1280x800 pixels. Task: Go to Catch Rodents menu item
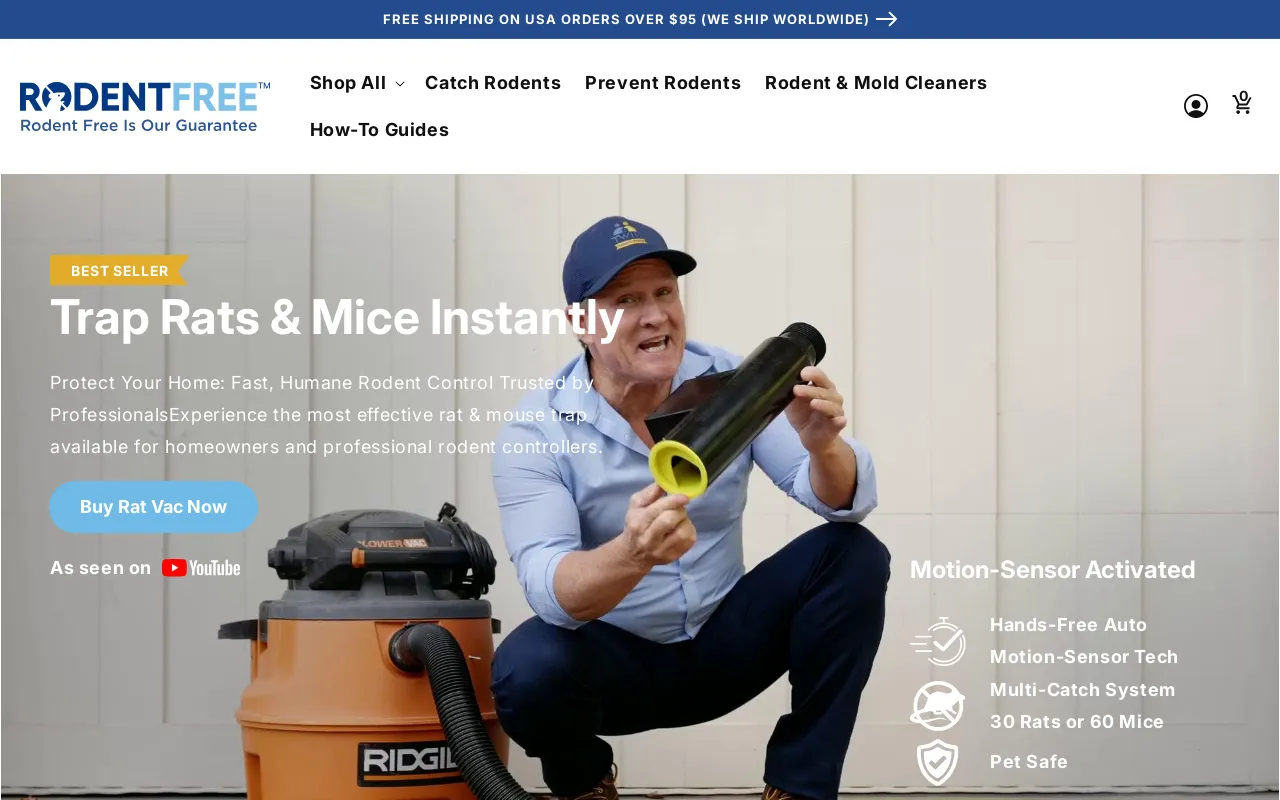click(492, 83)
